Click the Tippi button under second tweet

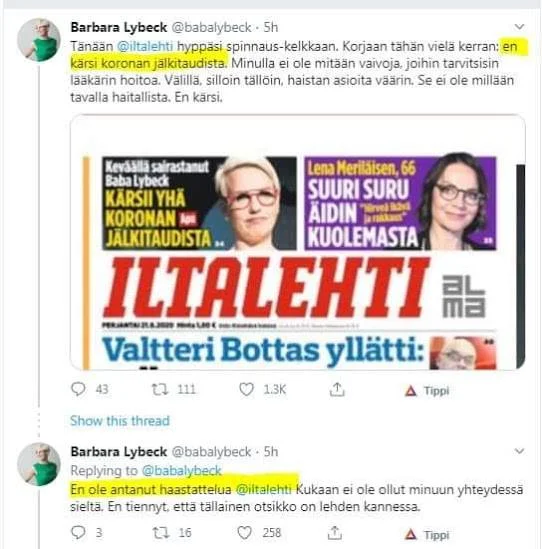(427, 535)
